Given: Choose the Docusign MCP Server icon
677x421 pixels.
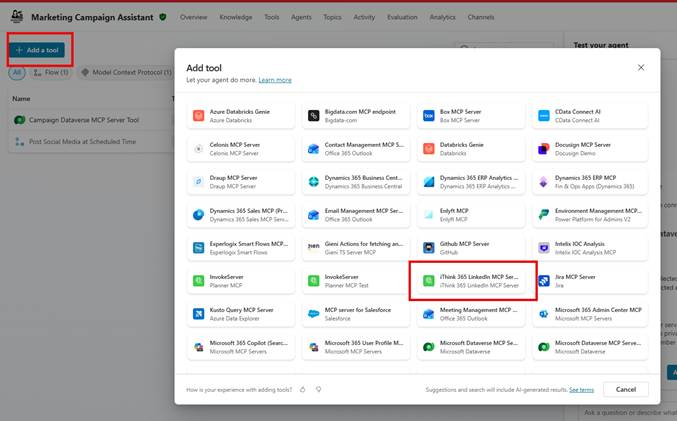Looking at the screenshot, I should tap(542, 148).
